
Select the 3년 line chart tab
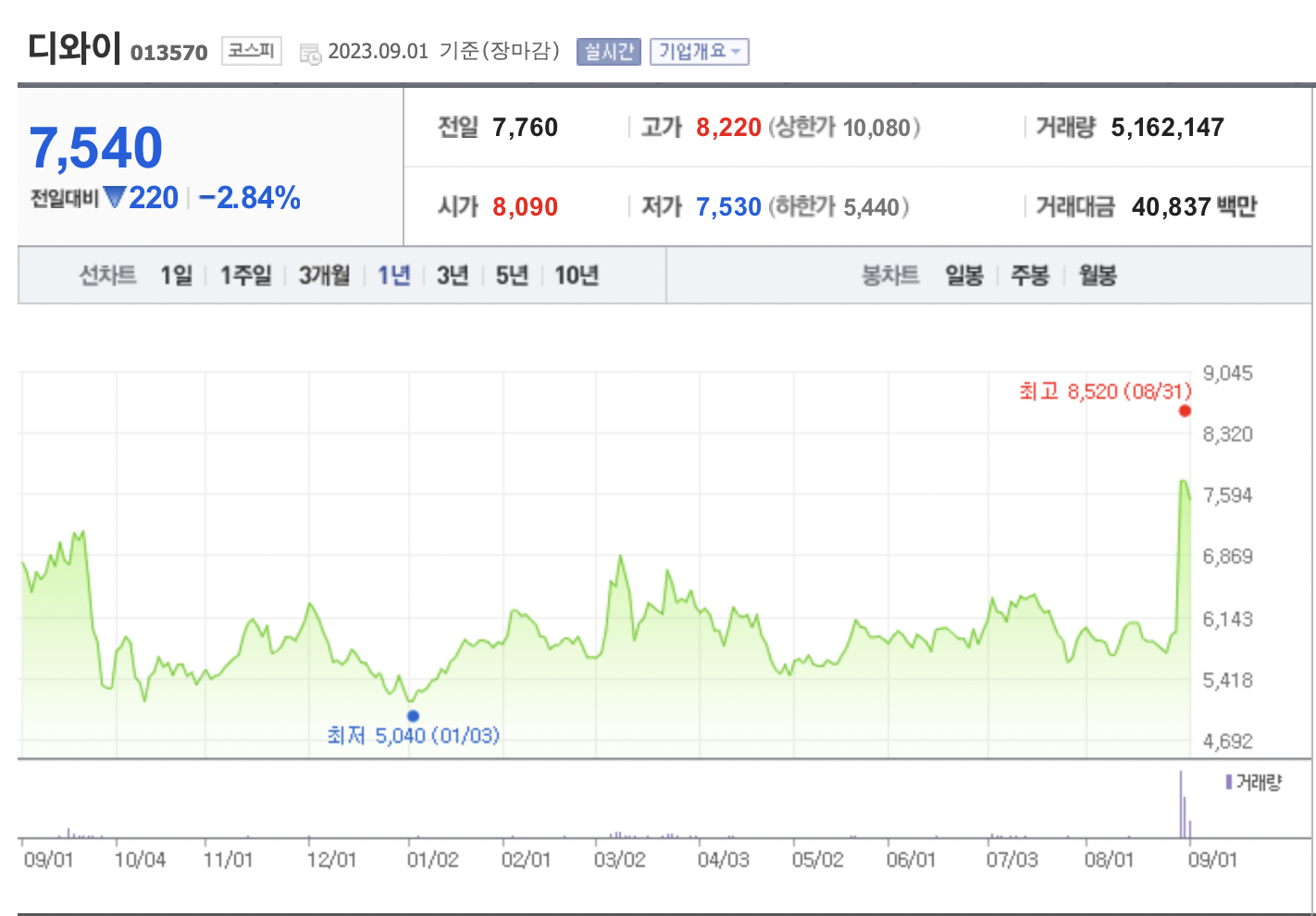point(453,275)
